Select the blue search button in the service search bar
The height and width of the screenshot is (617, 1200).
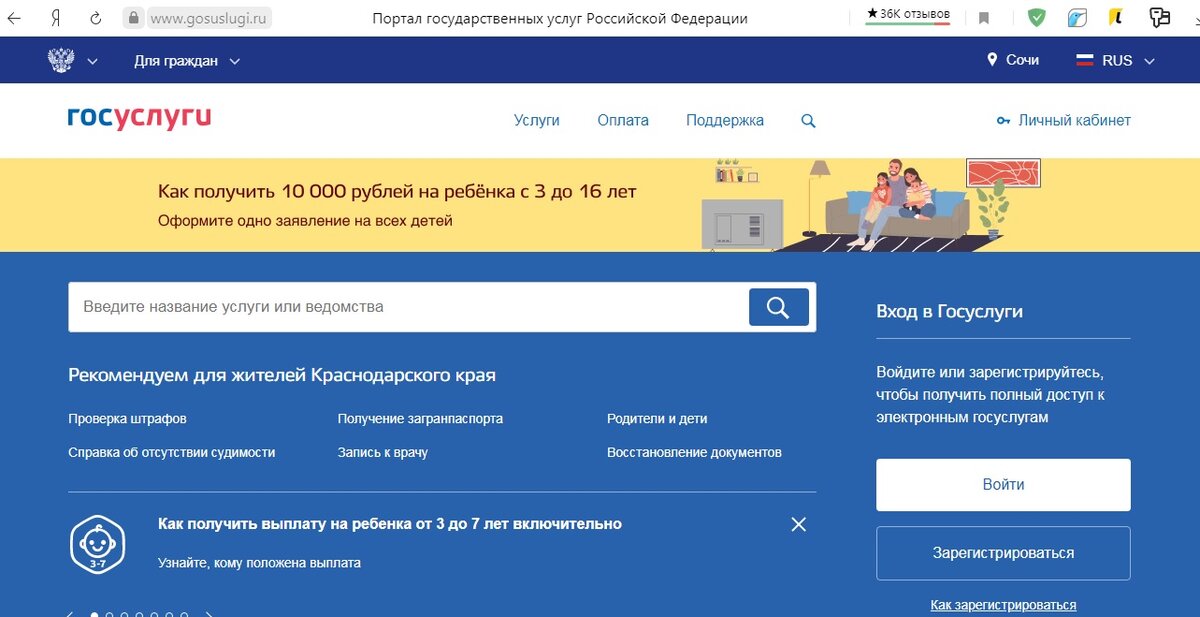(x=778, y=306)
